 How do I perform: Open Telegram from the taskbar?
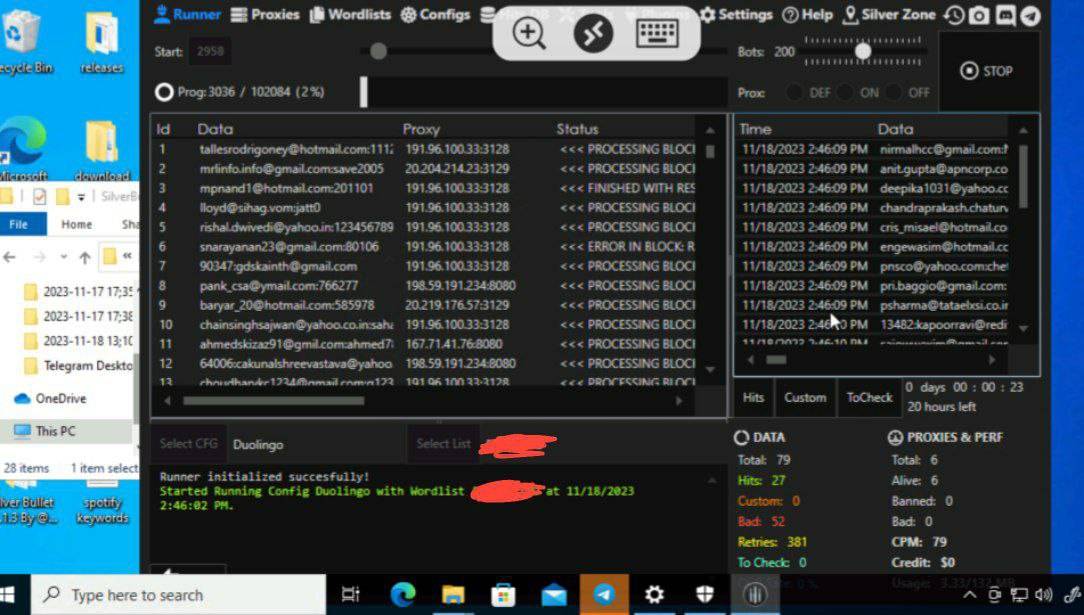tap(604, 594)
